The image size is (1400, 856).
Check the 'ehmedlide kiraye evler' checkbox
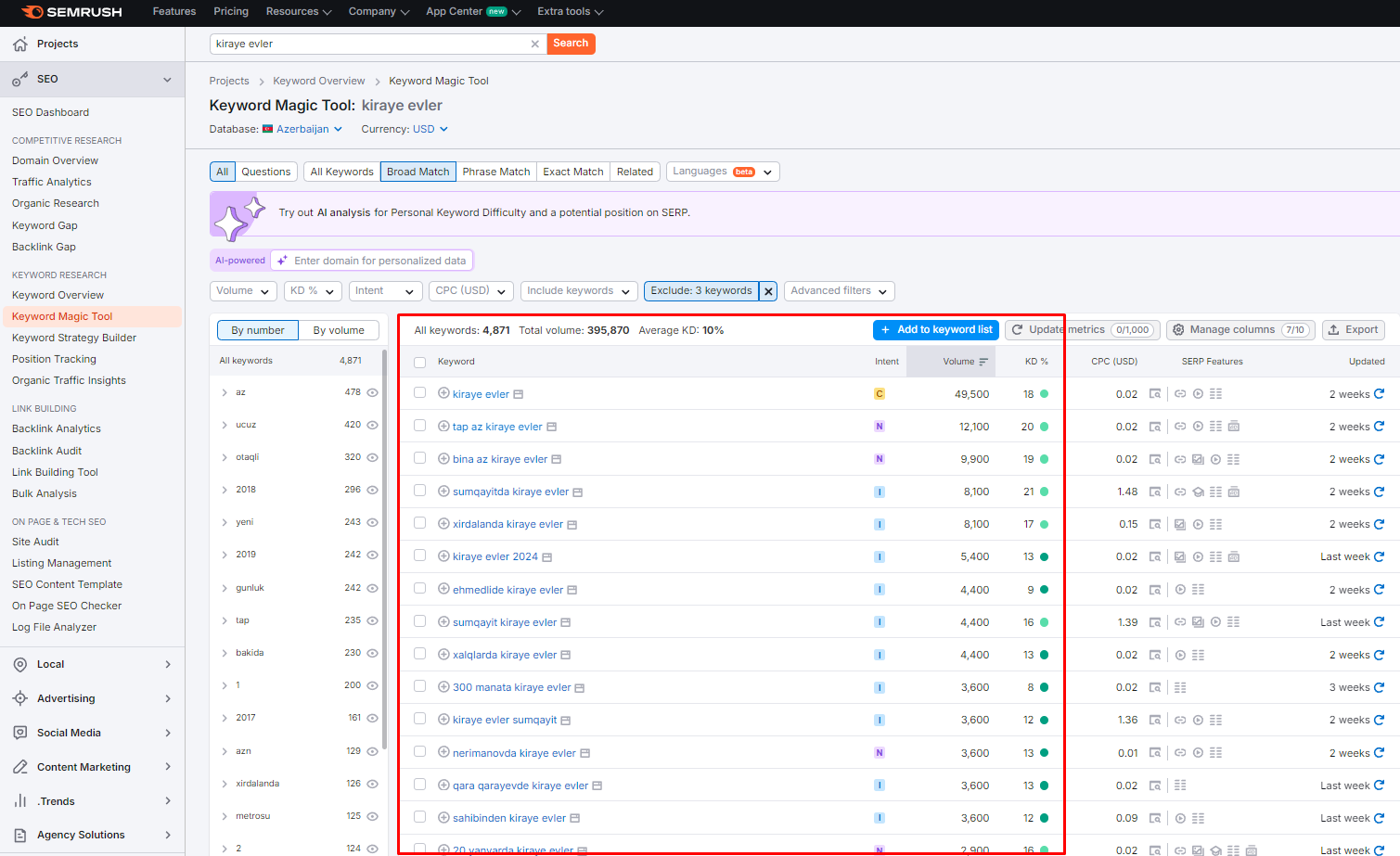[419, 589]
